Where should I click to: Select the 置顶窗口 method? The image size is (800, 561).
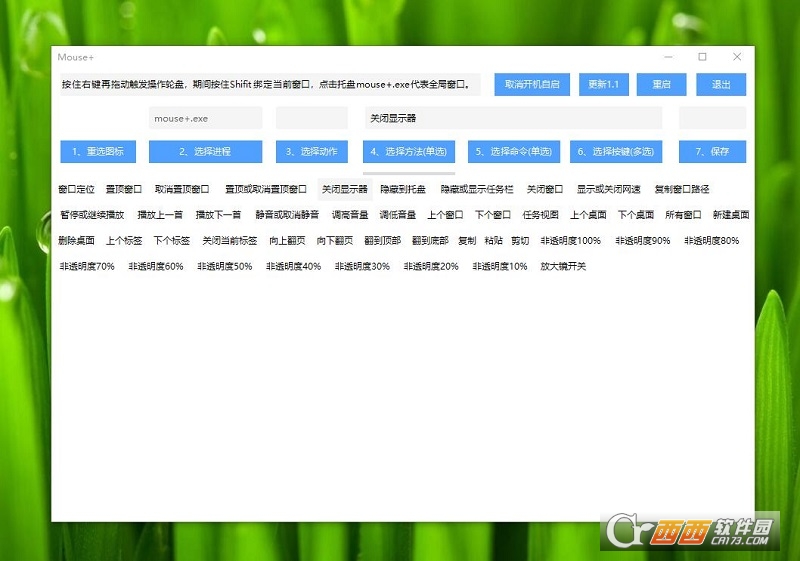pos(123,189)
